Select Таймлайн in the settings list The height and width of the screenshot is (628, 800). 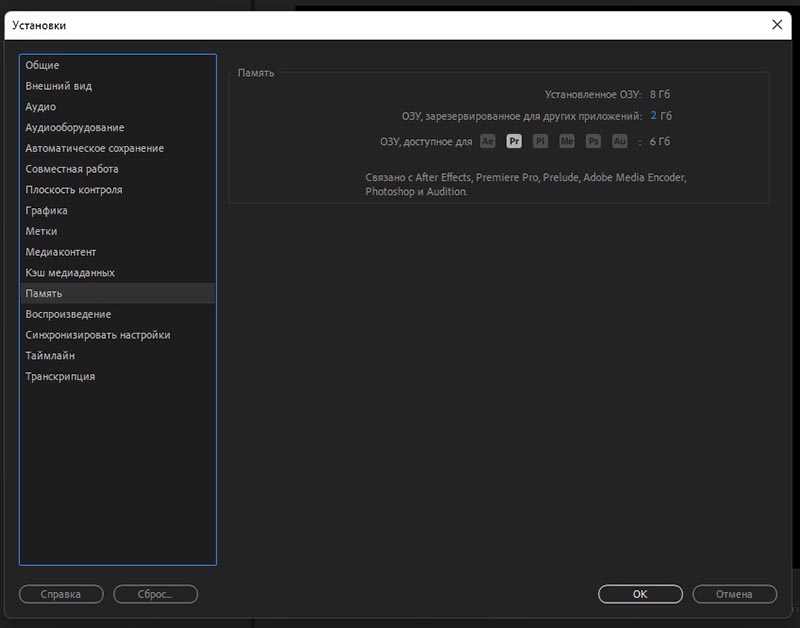pos(50,356)
